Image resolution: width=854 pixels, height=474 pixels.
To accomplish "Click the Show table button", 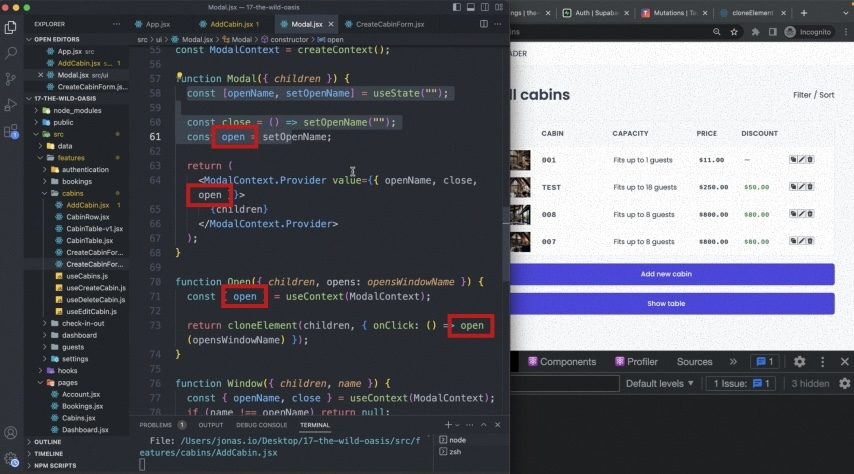I will [x=667, y=303].
